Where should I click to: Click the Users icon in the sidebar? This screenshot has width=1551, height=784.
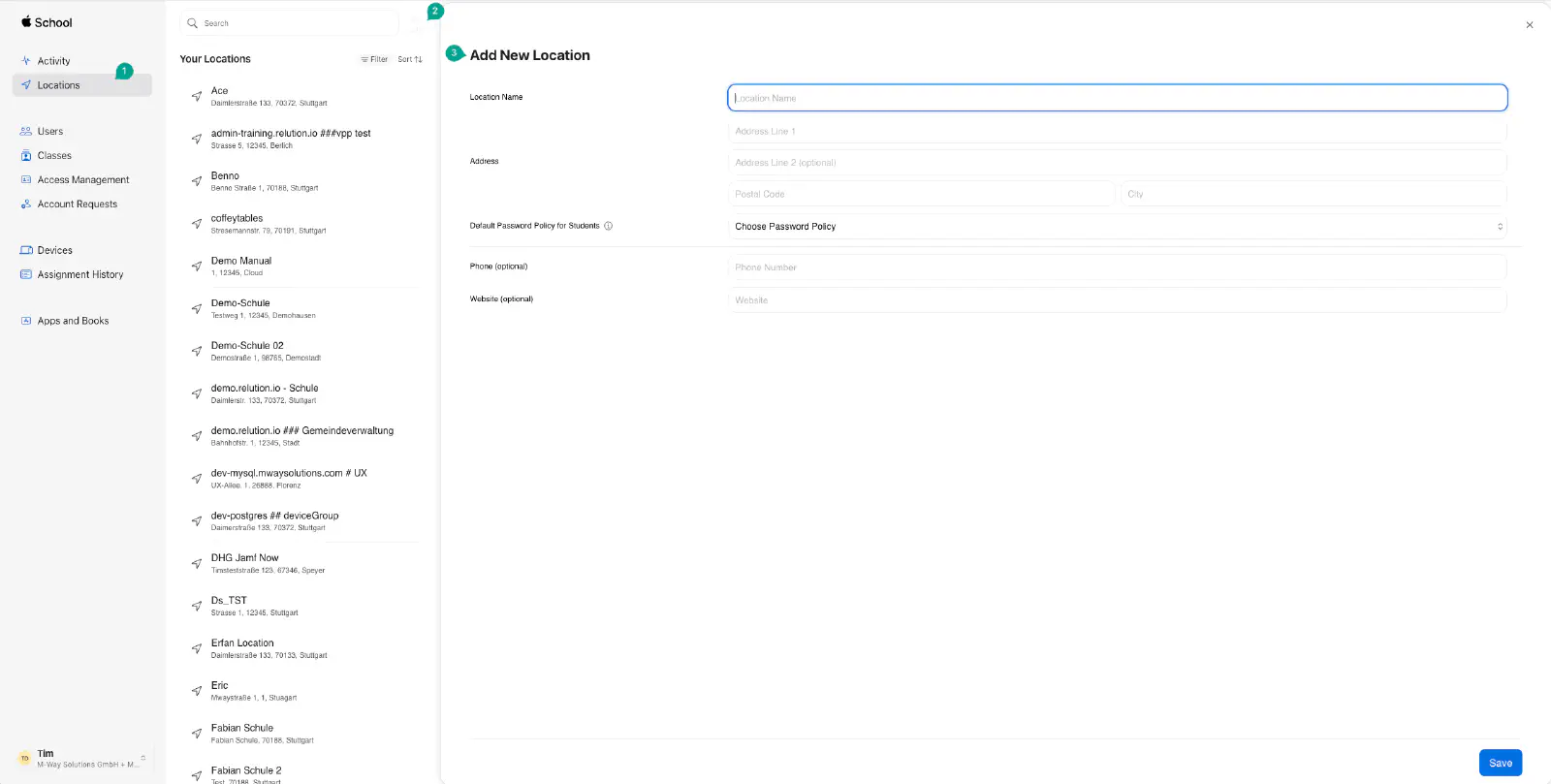click(26, 131)
